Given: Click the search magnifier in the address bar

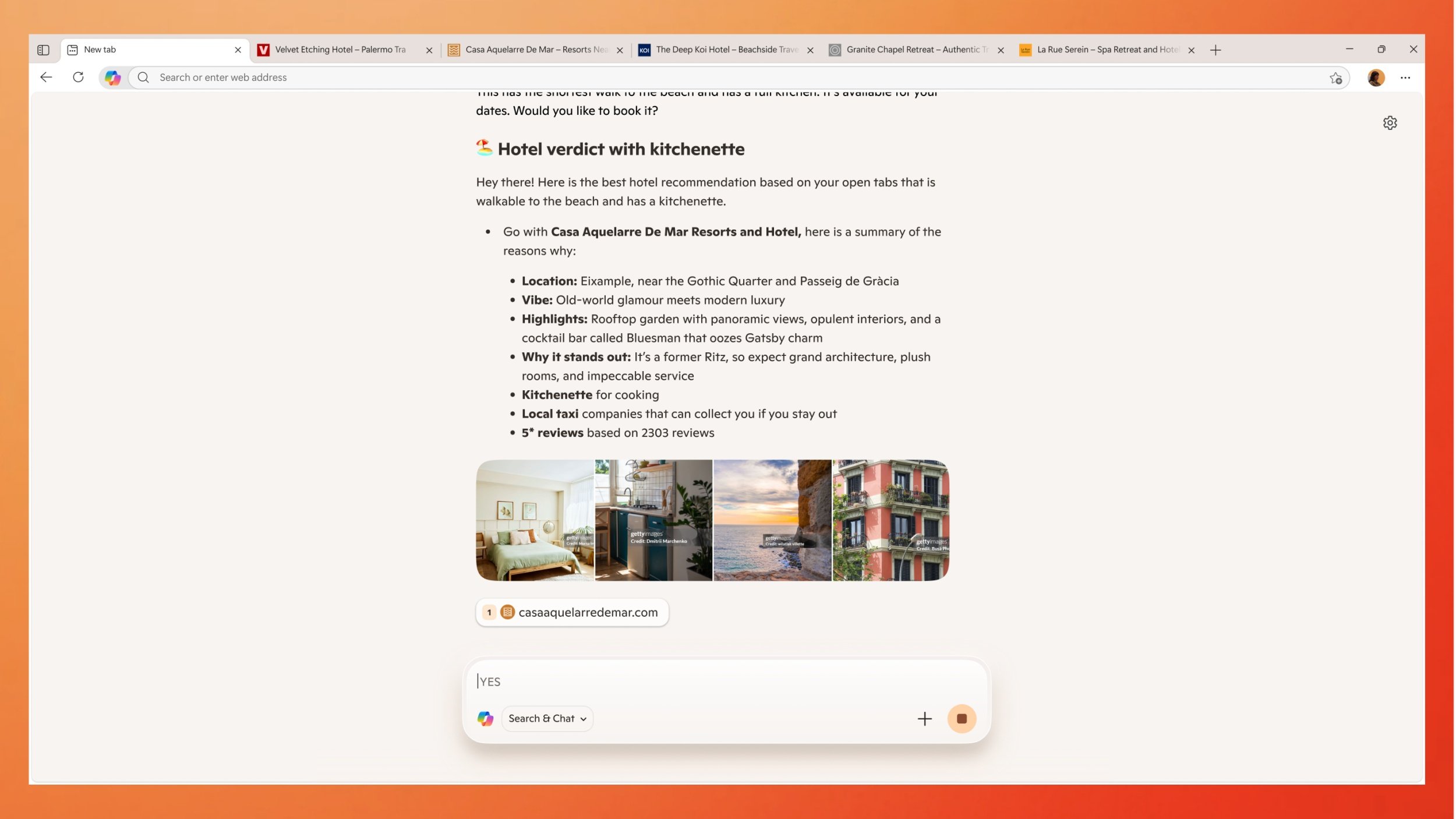Looking at the screenshot, I should click(x=143, y=77).
